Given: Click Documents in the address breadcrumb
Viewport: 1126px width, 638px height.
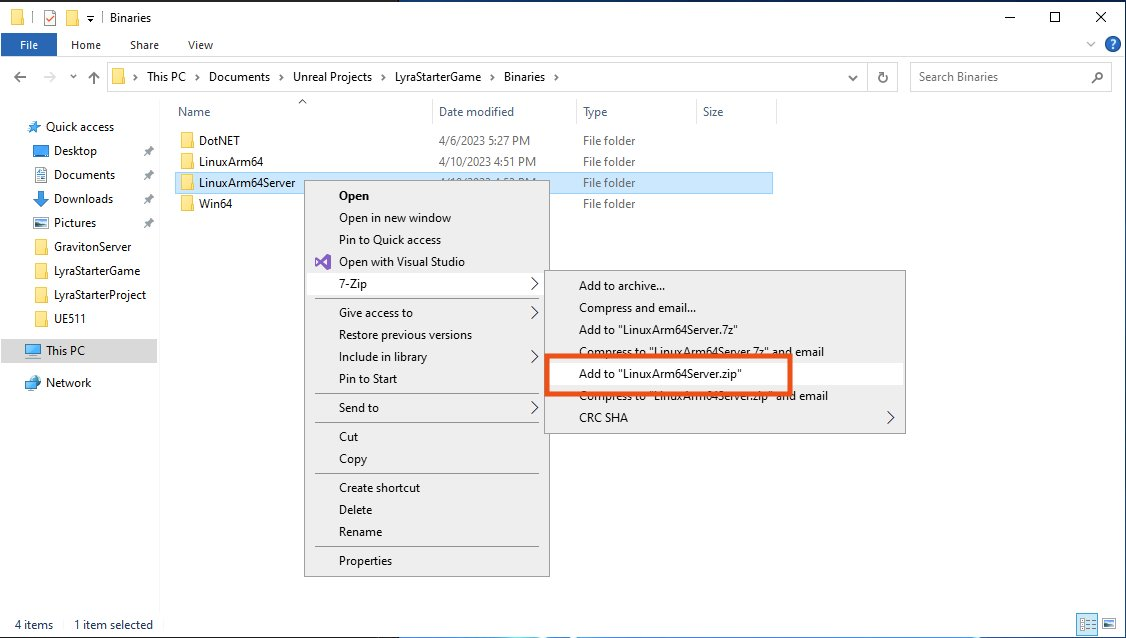Looking at the screenshot, I should (x=239, y=77).
